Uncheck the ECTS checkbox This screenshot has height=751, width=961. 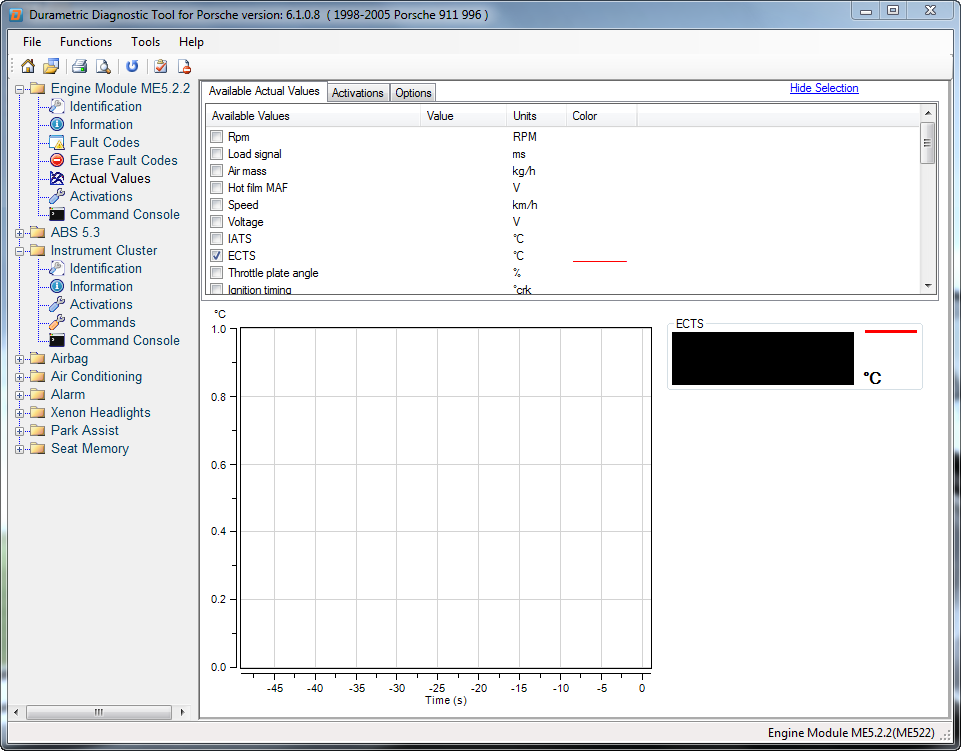tap(216, 256)
